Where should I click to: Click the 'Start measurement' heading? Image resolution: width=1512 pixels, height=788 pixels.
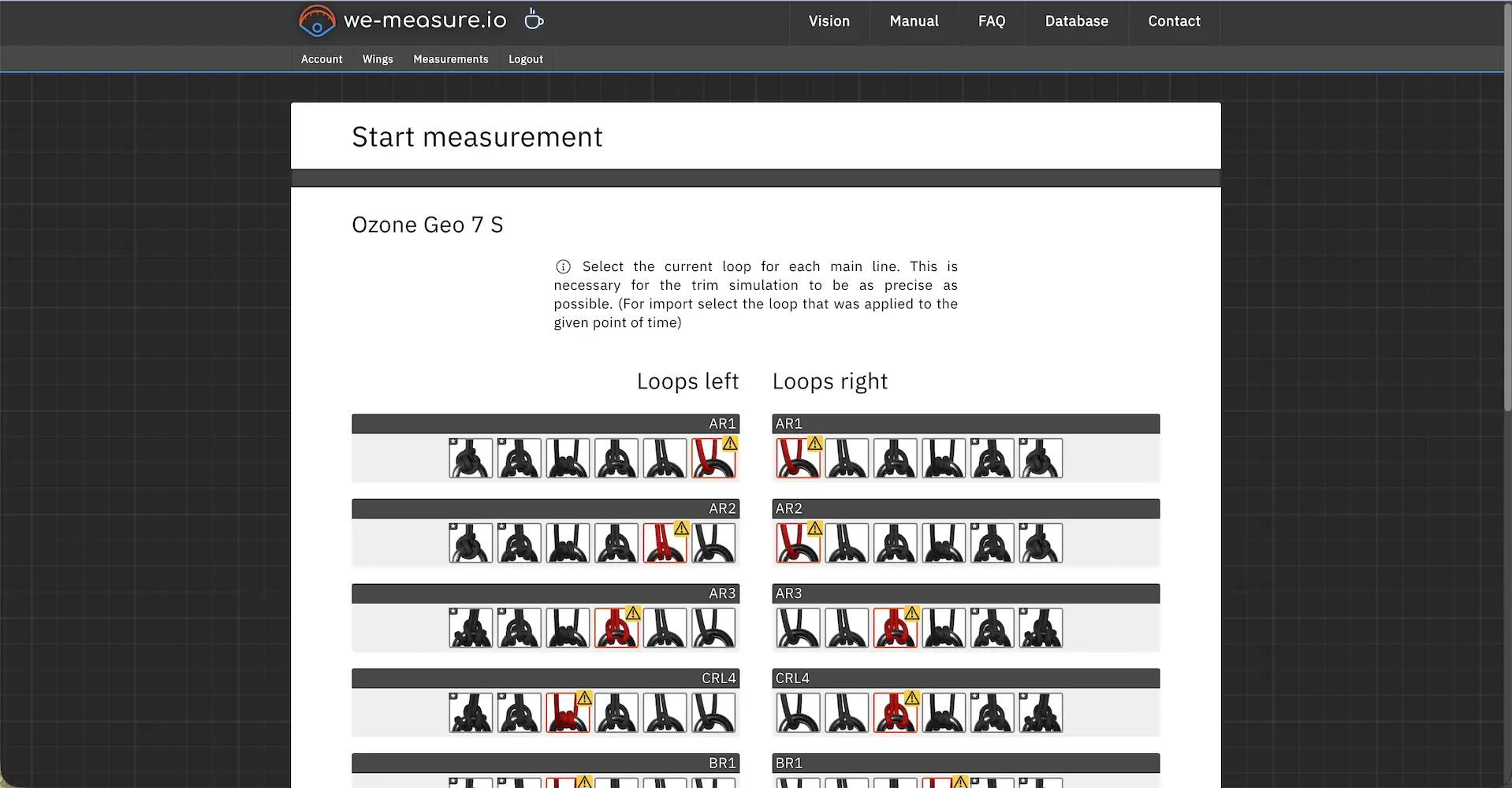pos(477,137)
